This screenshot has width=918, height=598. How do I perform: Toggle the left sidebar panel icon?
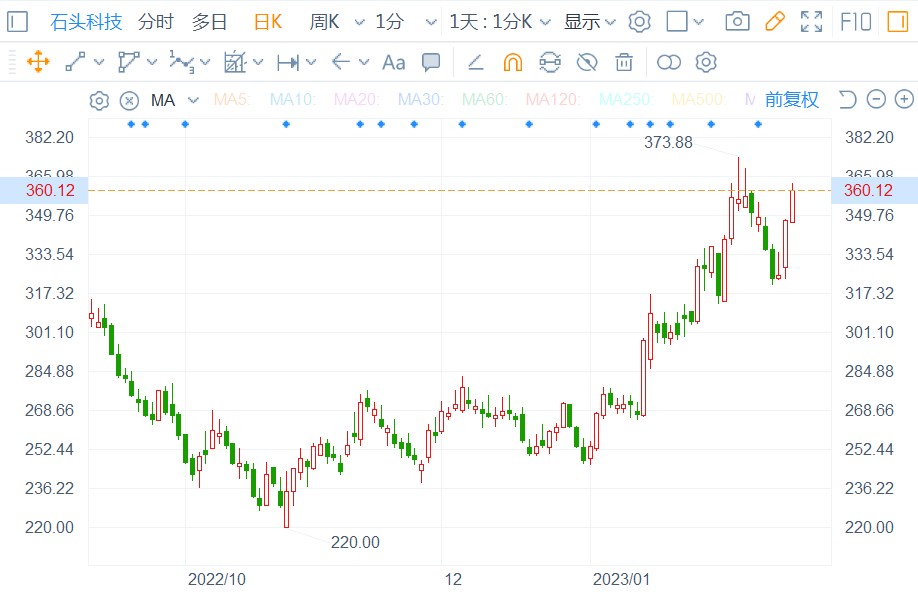(x=18, y=21)
